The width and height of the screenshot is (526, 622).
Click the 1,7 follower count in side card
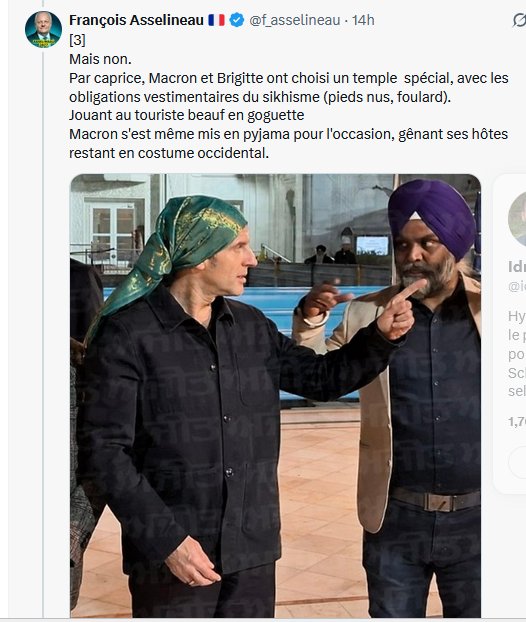(x=517, y=422)
